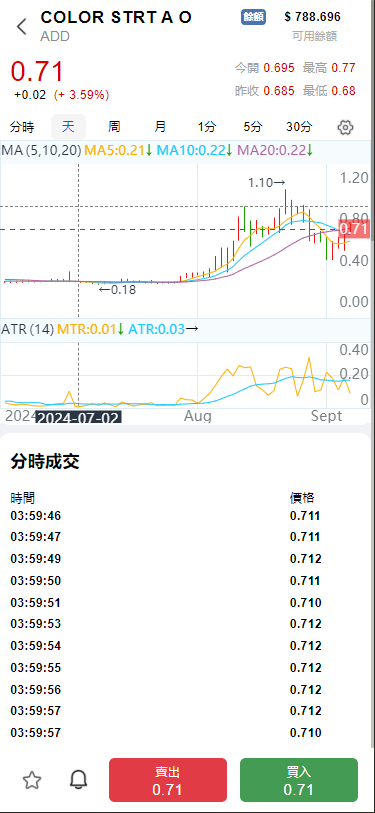
Task: Switch to the 分時 intraday chart
Action: click(22, 127)
